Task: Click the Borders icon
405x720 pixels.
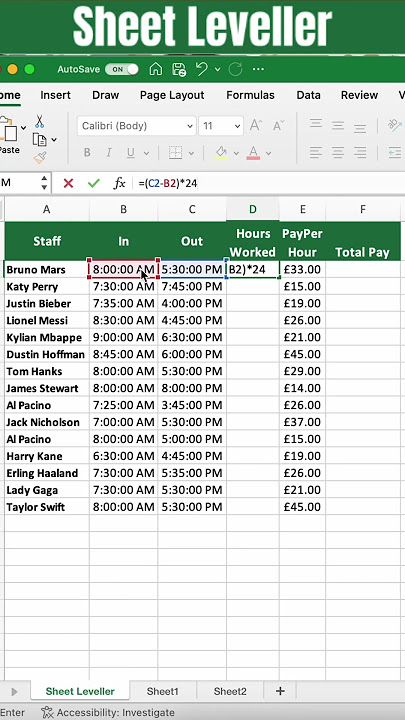Action: [x=175, y=153]
